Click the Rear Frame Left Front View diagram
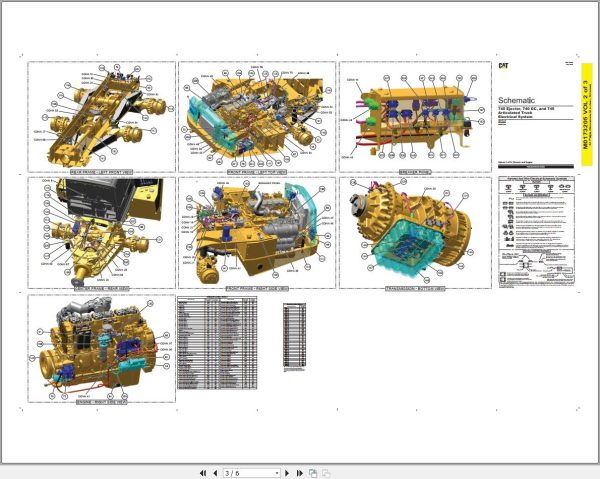600x479 pixels. click(x=101, y=117)
